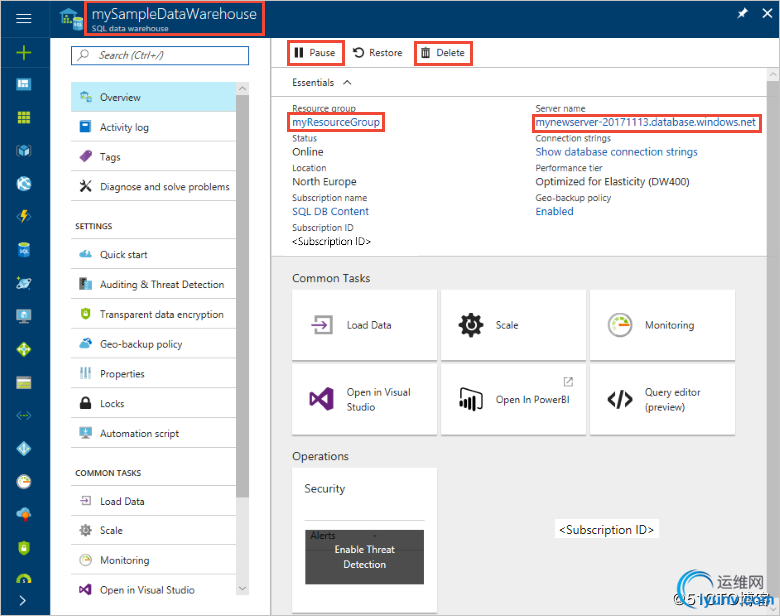The image size is (780, 616).
Task: Open Diagnose and solve problems
Action: (x=153, y=187)
